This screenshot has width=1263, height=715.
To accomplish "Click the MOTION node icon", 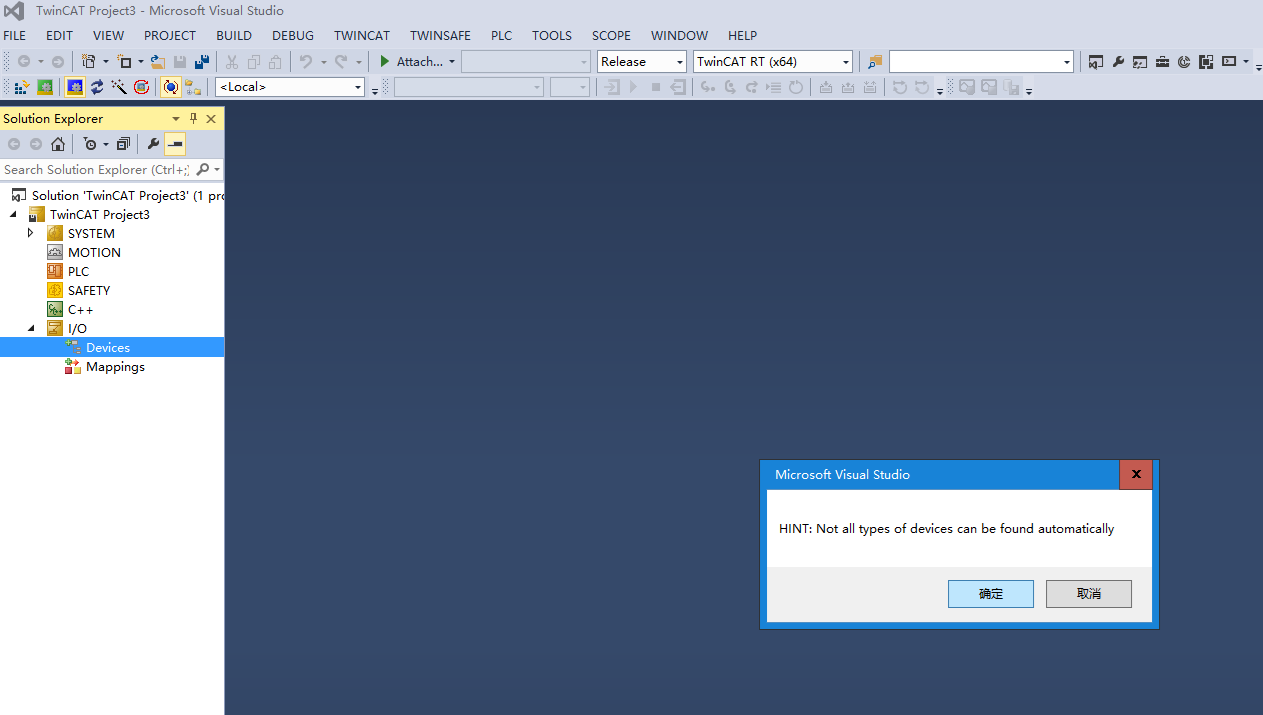I will click(55, 252).
